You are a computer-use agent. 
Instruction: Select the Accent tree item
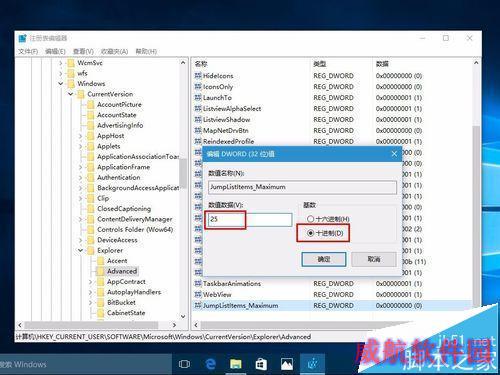pyautogui.click(x=117, y=261)
